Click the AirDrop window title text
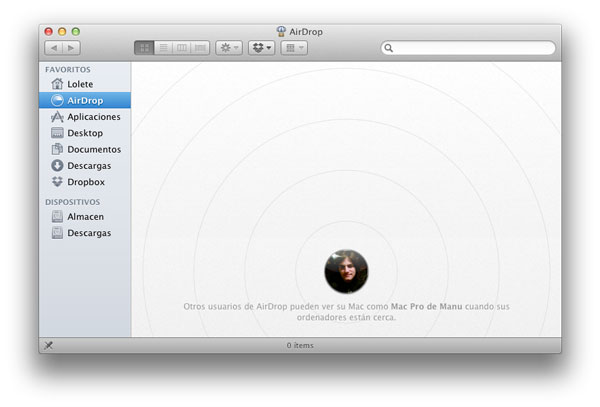 click(x=306, y=32)
